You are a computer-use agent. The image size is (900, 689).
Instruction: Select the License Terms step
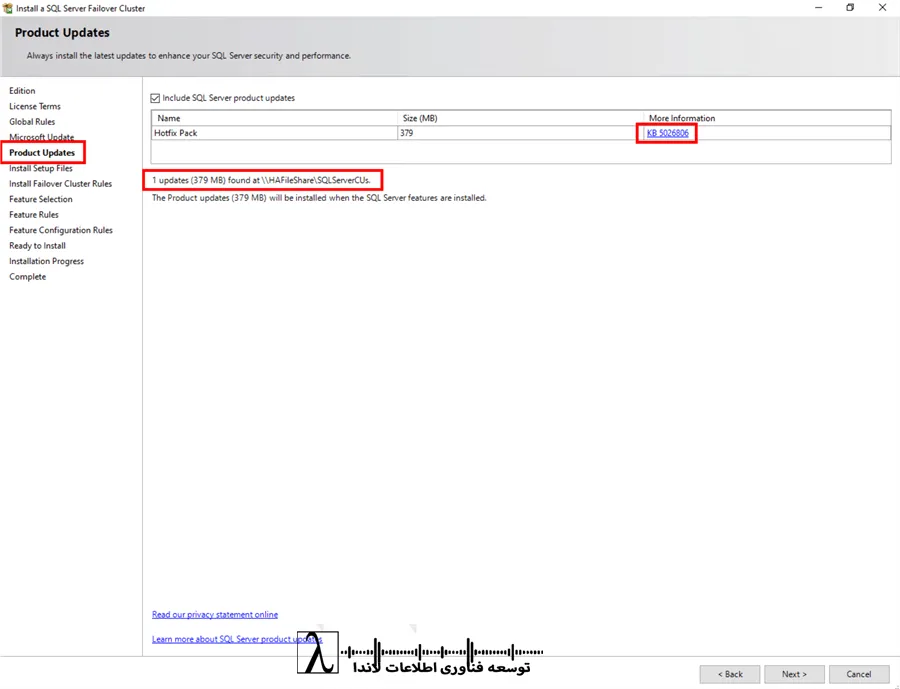click(x=35, y=106)
